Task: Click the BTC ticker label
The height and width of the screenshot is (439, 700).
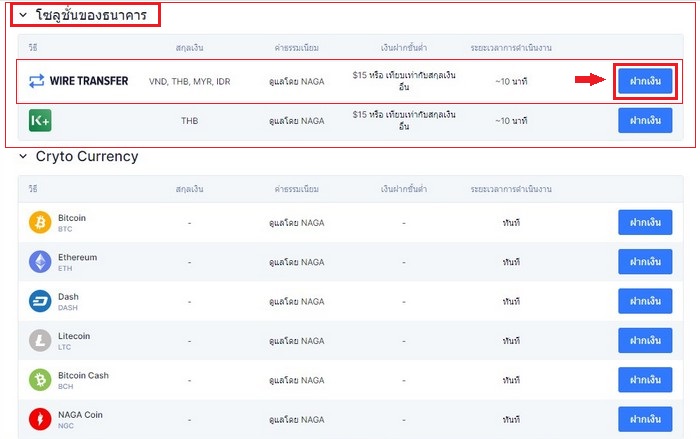Action: click(x=65, y=229)
